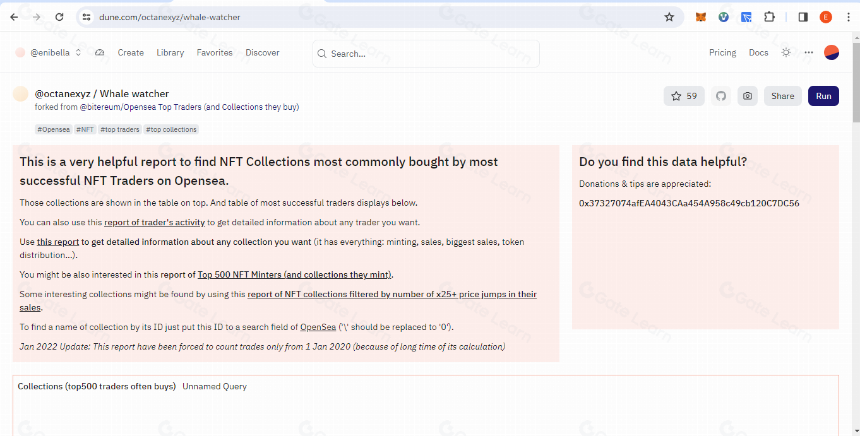Go to Favorites
This screenshot has width=860, height=436.
coord(214,53)
